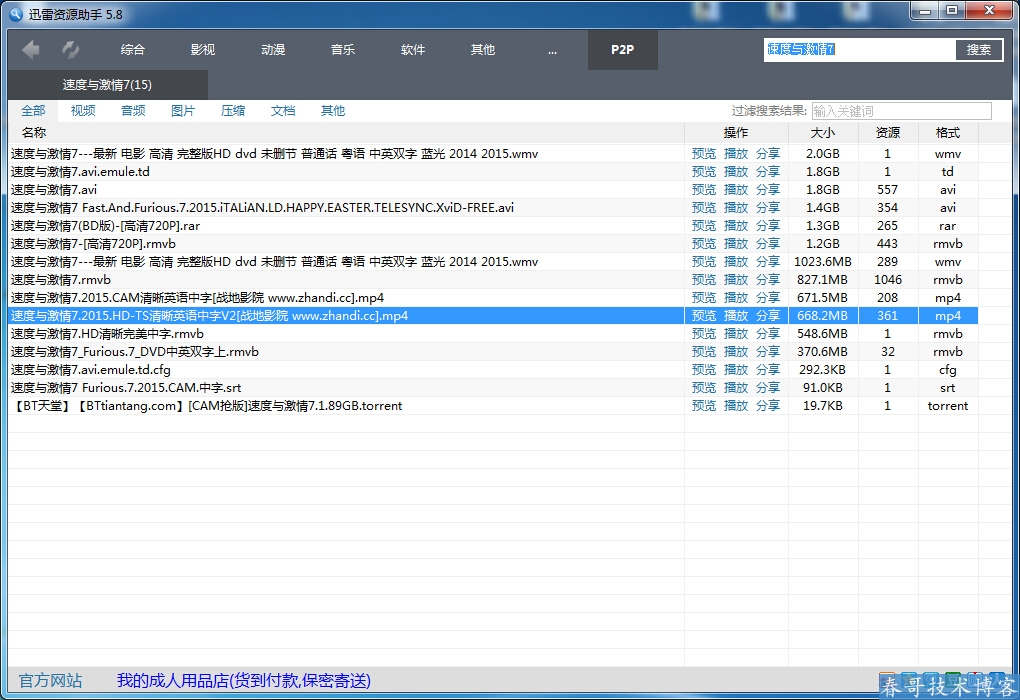Click 预览 for 速度与激情7.rmvb row
1020x700 pixels.
coord(704,280)
